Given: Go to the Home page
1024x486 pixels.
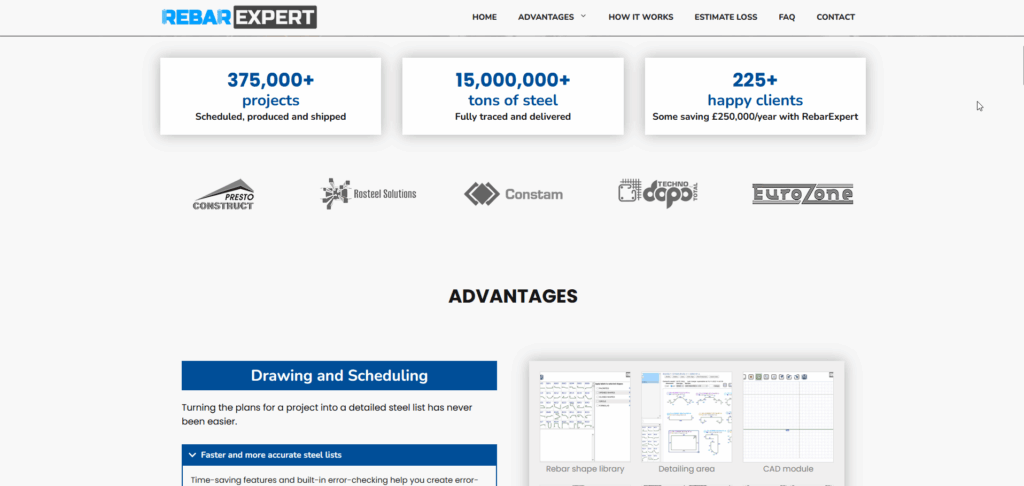Looking at the screenshot, I should click(484, 17).
